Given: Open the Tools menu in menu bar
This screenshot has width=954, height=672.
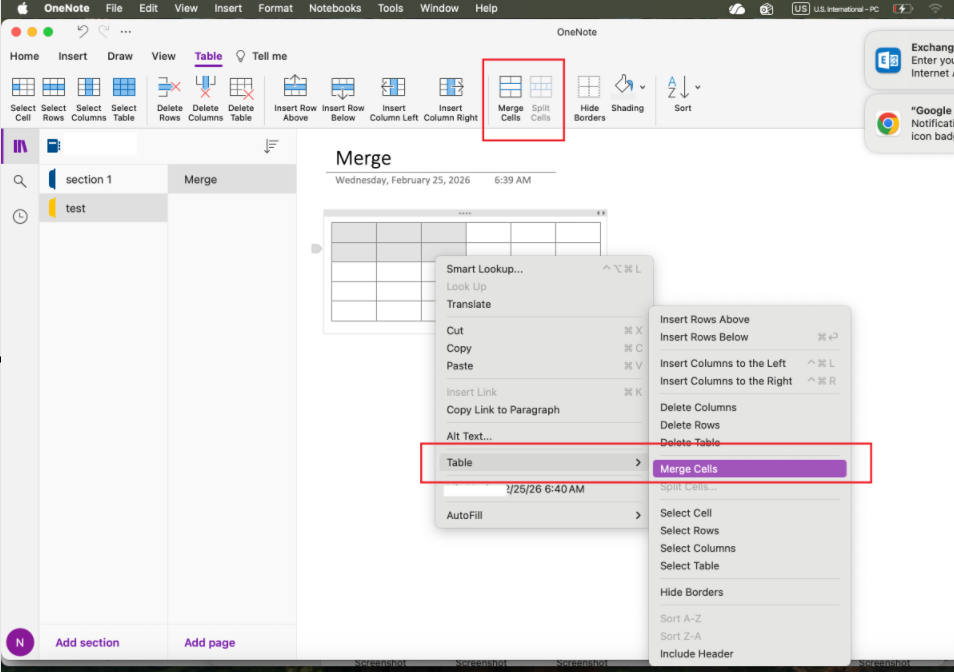Looking at the screenshot, I should pos(390,9).
